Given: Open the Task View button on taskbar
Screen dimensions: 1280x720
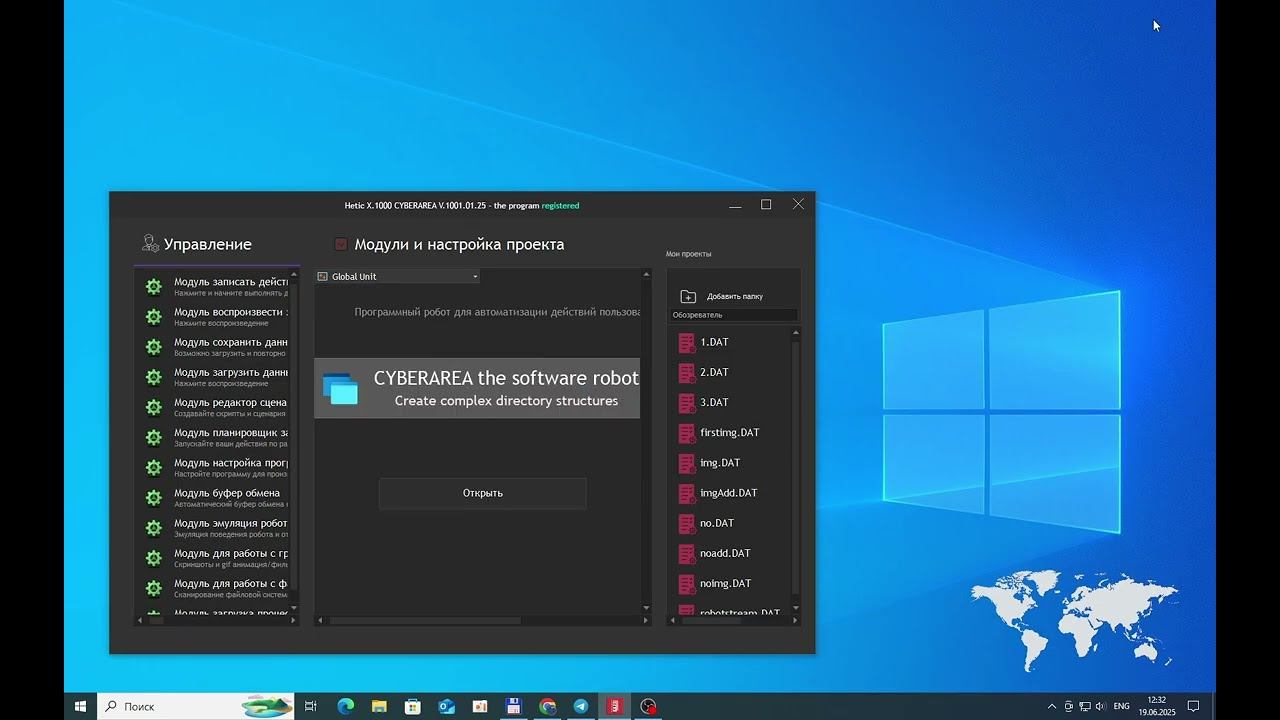Looking at the screenshot, I should click(311, 706).
